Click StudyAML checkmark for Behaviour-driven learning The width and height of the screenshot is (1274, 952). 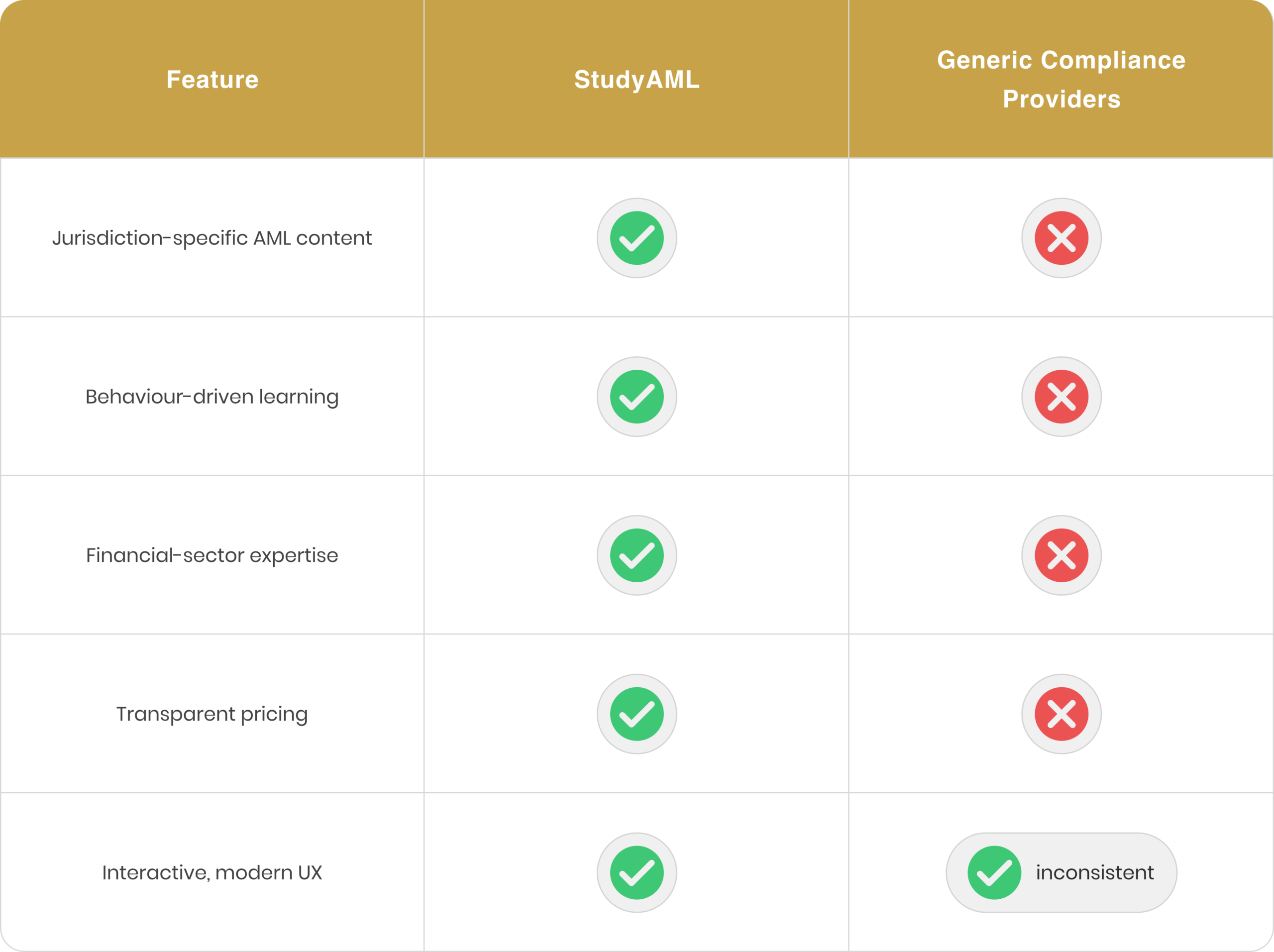pyautogui.click(x=637, y=397)
